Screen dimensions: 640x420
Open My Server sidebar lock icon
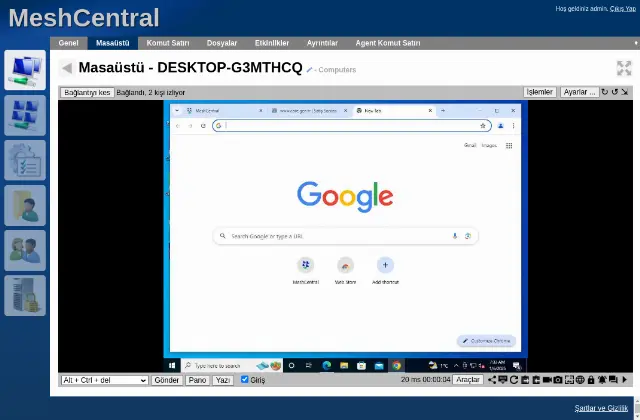click(25, 295)
